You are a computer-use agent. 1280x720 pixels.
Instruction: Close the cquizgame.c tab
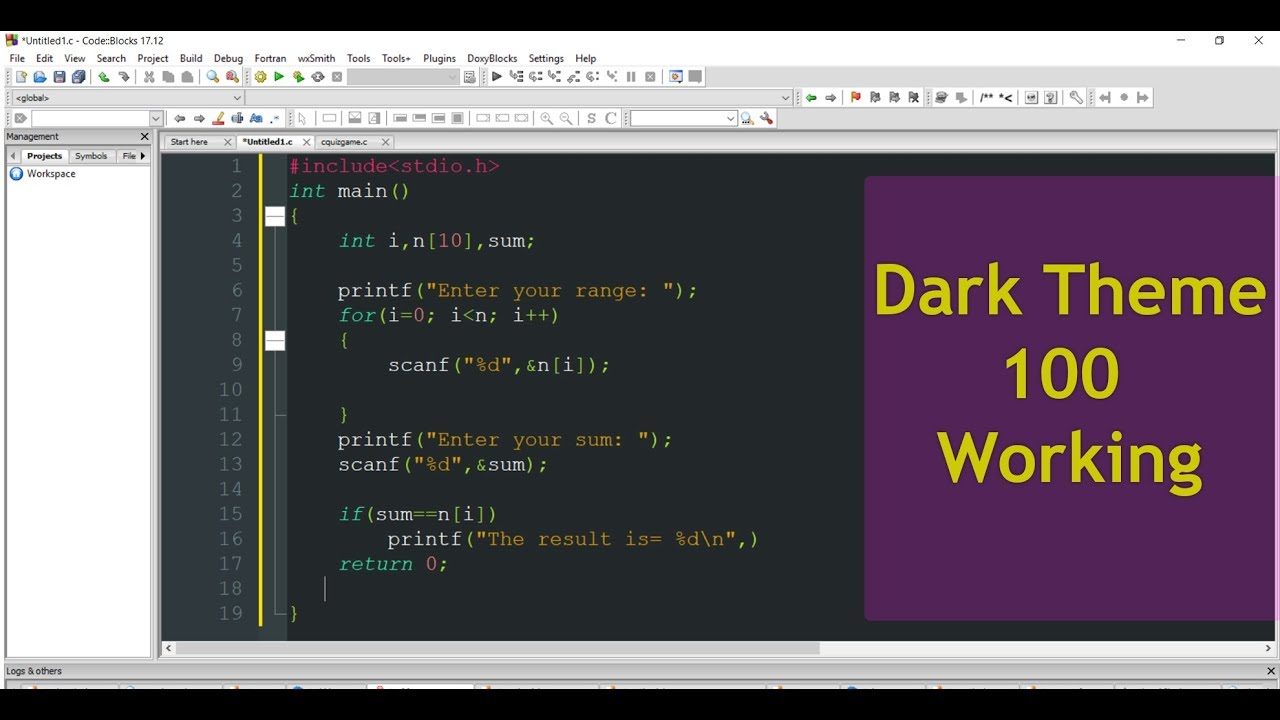pyautogui.click(x=385, y=142)
